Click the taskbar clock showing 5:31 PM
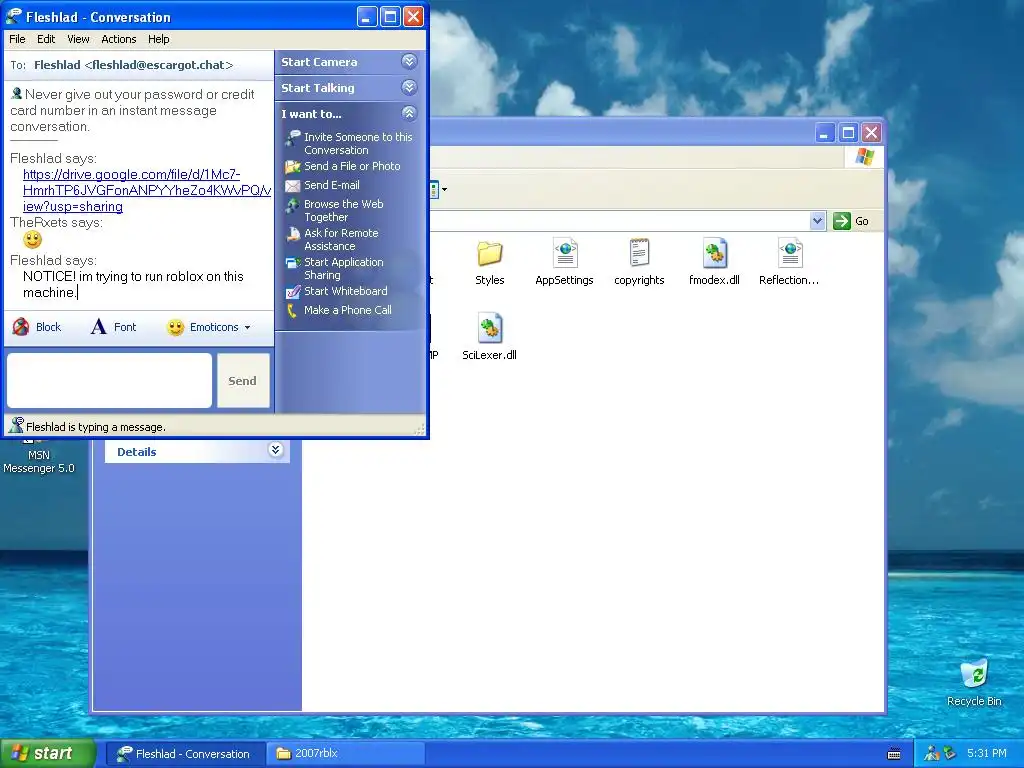The height and width of the screenshot is (768, 1024). (986, 753)
